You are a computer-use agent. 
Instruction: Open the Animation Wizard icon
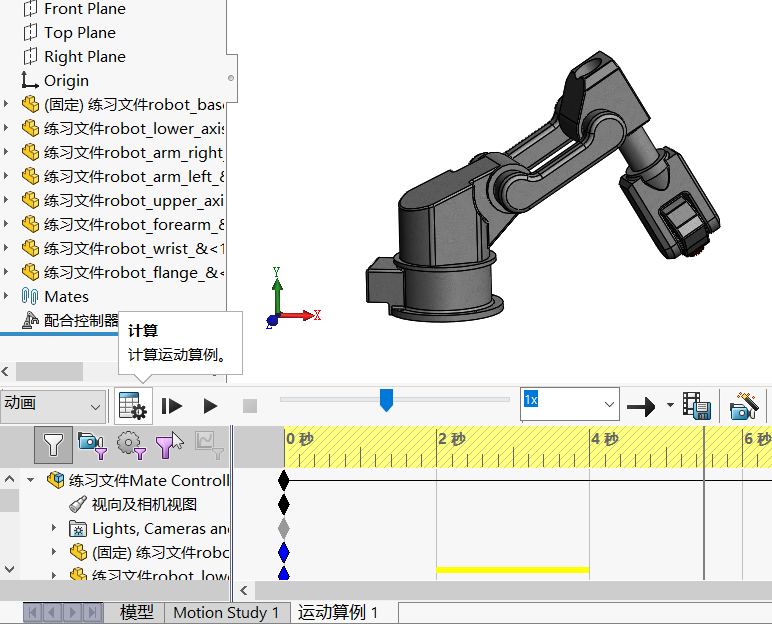coord(744,406)
